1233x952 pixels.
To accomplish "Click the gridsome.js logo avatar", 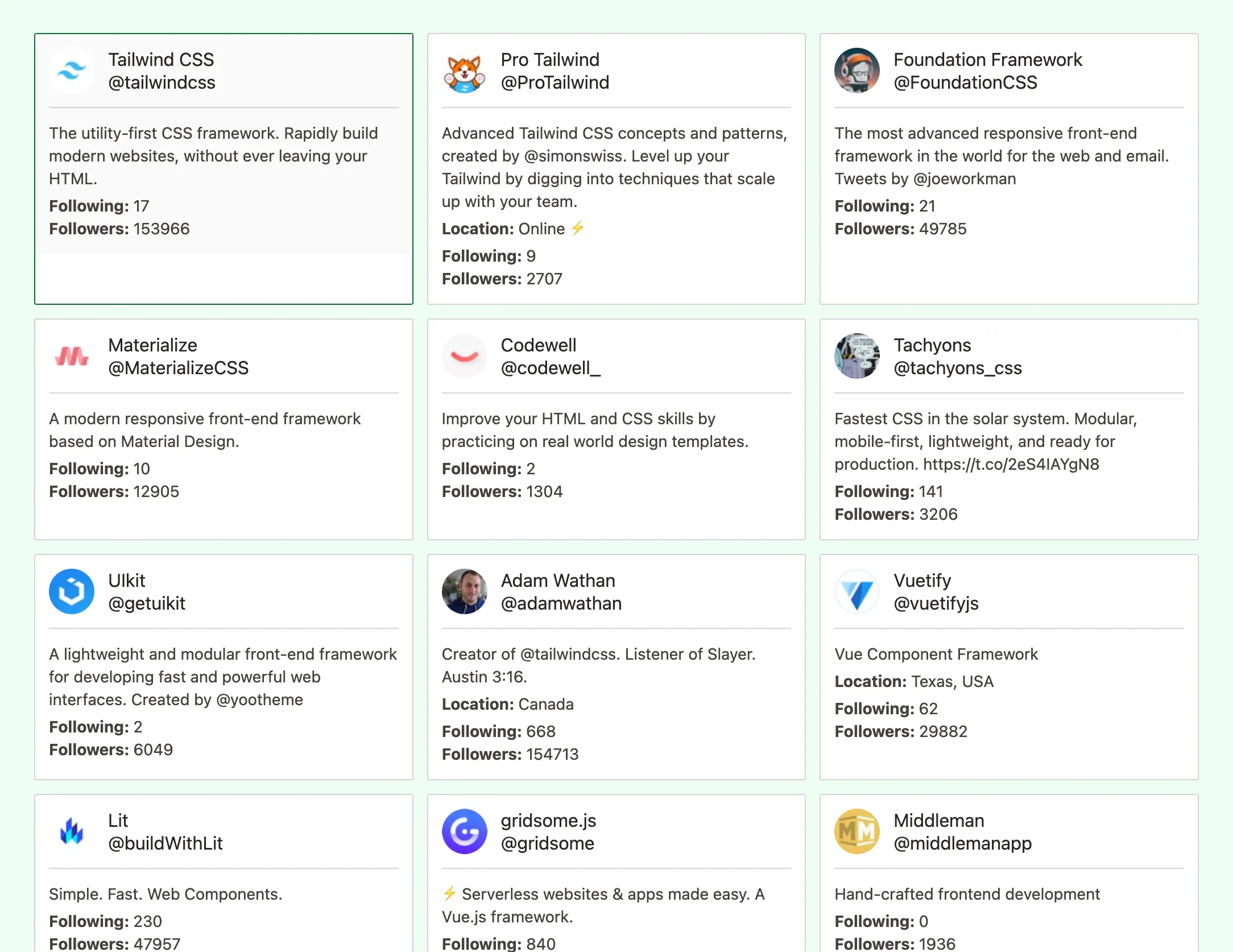I will coord(464,831).
